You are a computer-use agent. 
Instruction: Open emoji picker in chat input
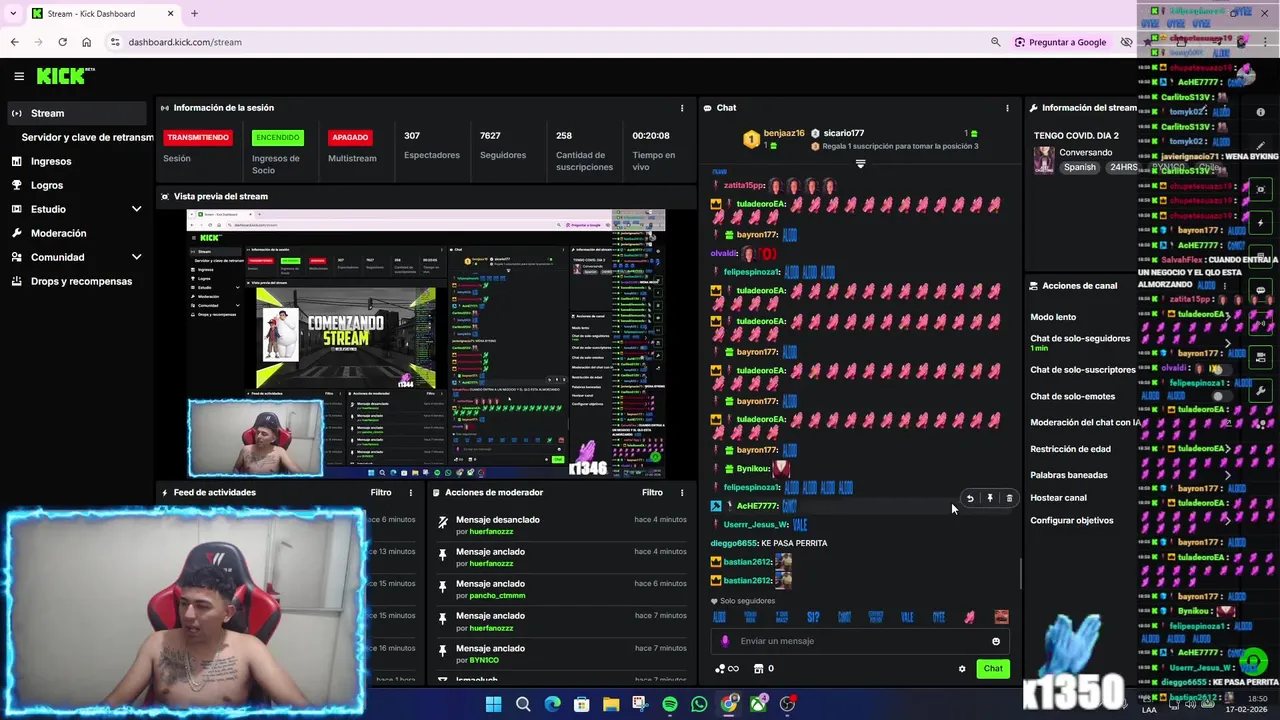point(996,642)
